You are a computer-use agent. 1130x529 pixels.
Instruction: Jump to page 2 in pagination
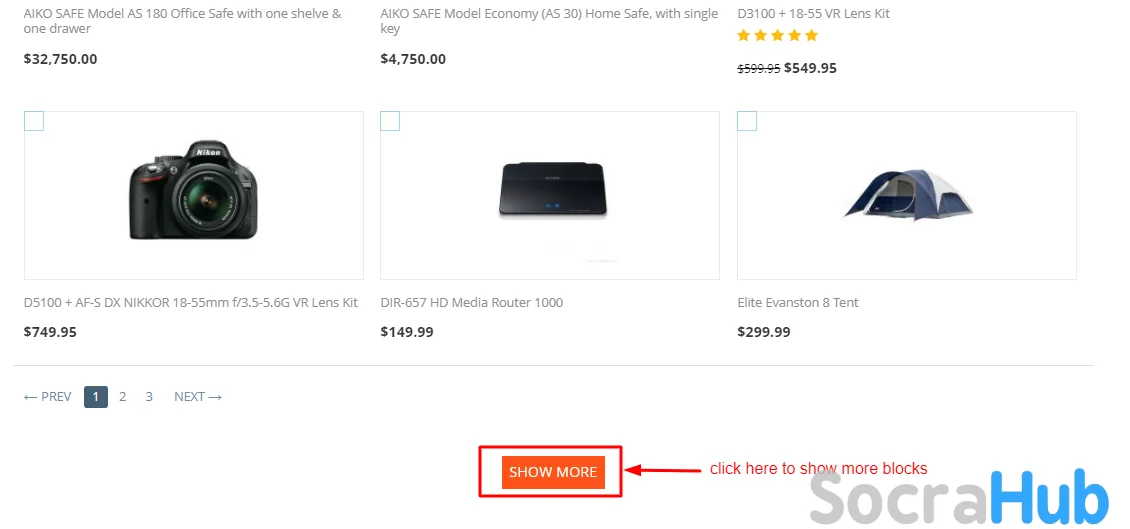122,397
